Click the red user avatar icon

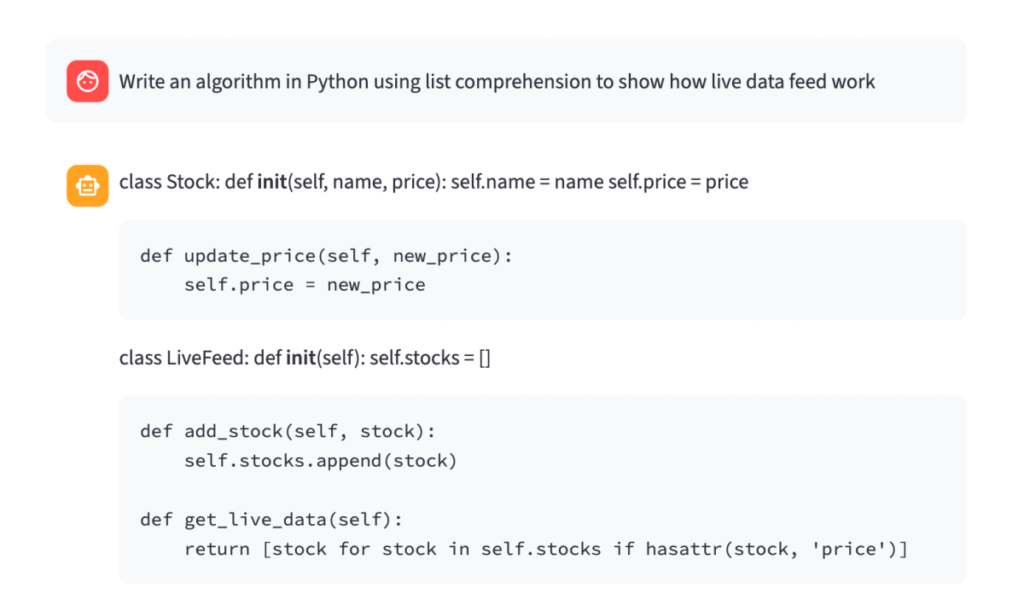coord(87,81)
